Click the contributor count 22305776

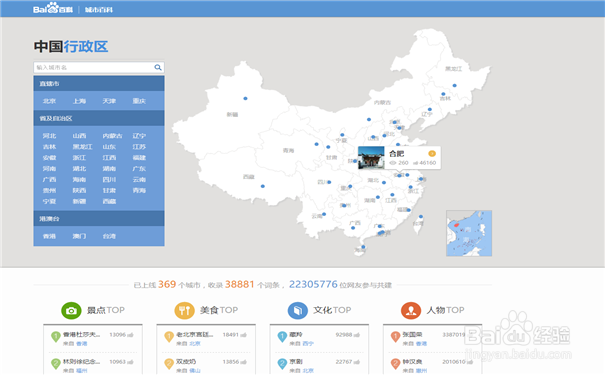coord(313,284)
